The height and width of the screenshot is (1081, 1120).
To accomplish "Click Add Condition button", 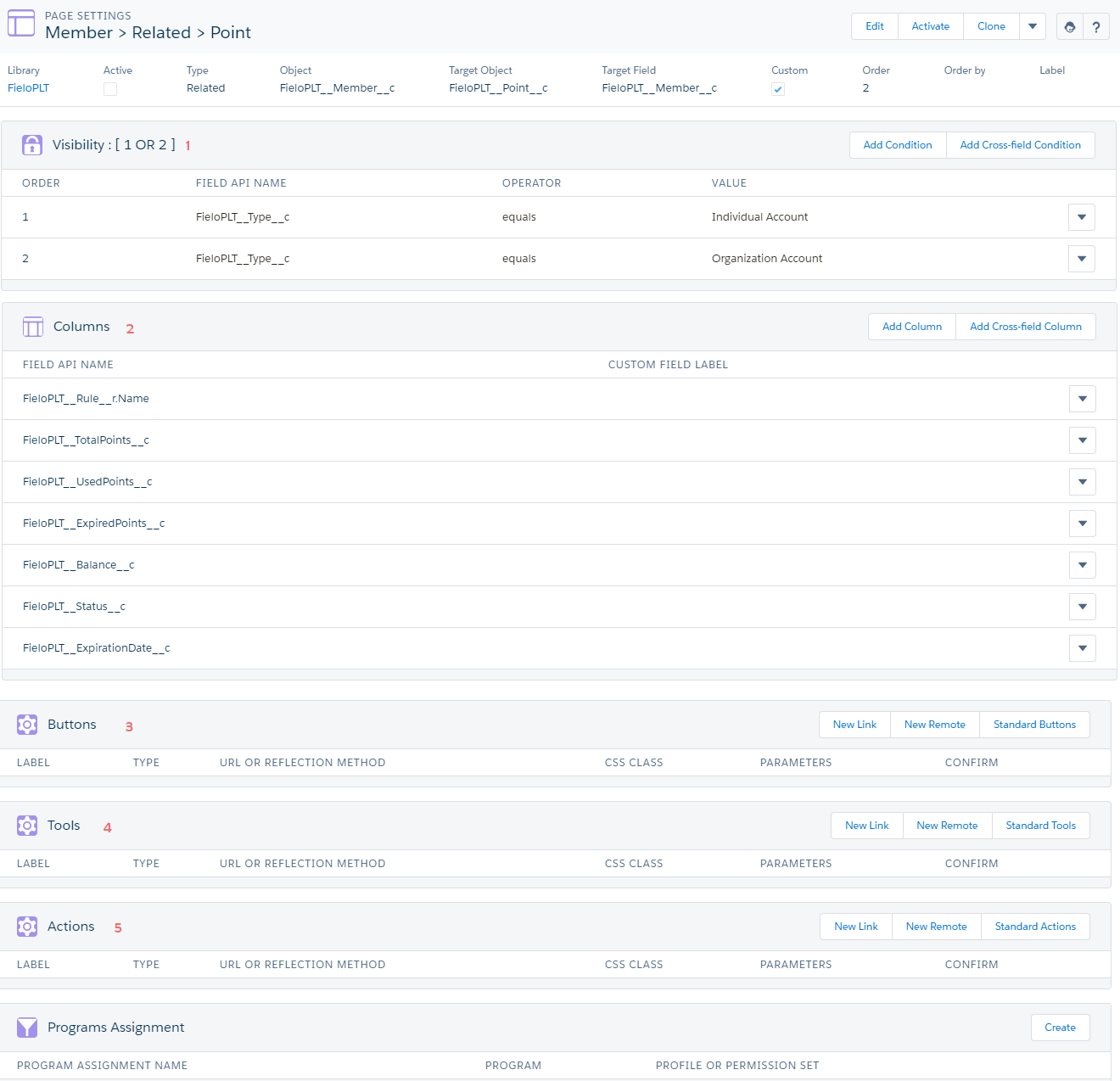I will [898, 145].
